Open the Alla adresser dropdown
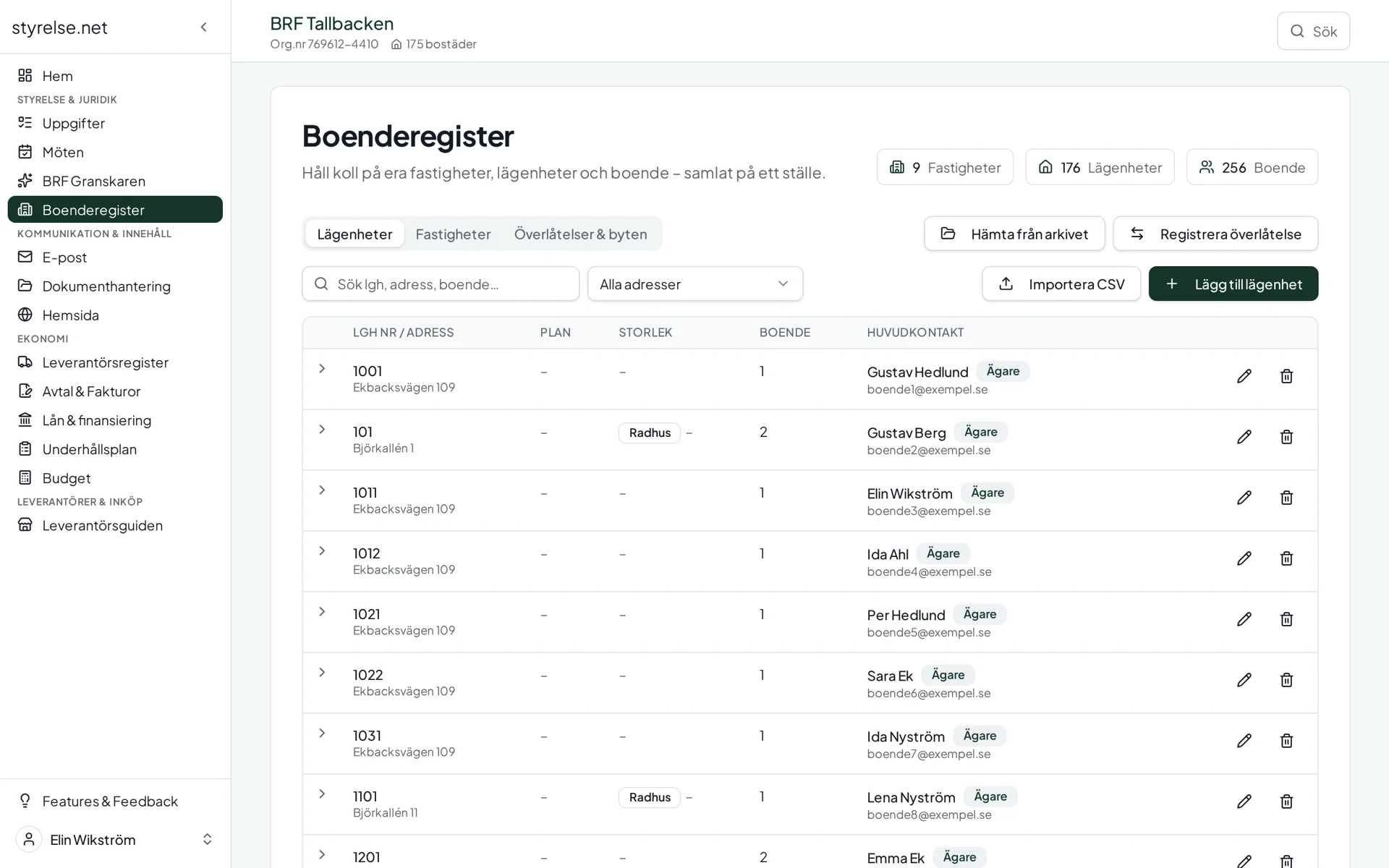Viewport: 1389px width, 868px height. (x=694, y=284)
